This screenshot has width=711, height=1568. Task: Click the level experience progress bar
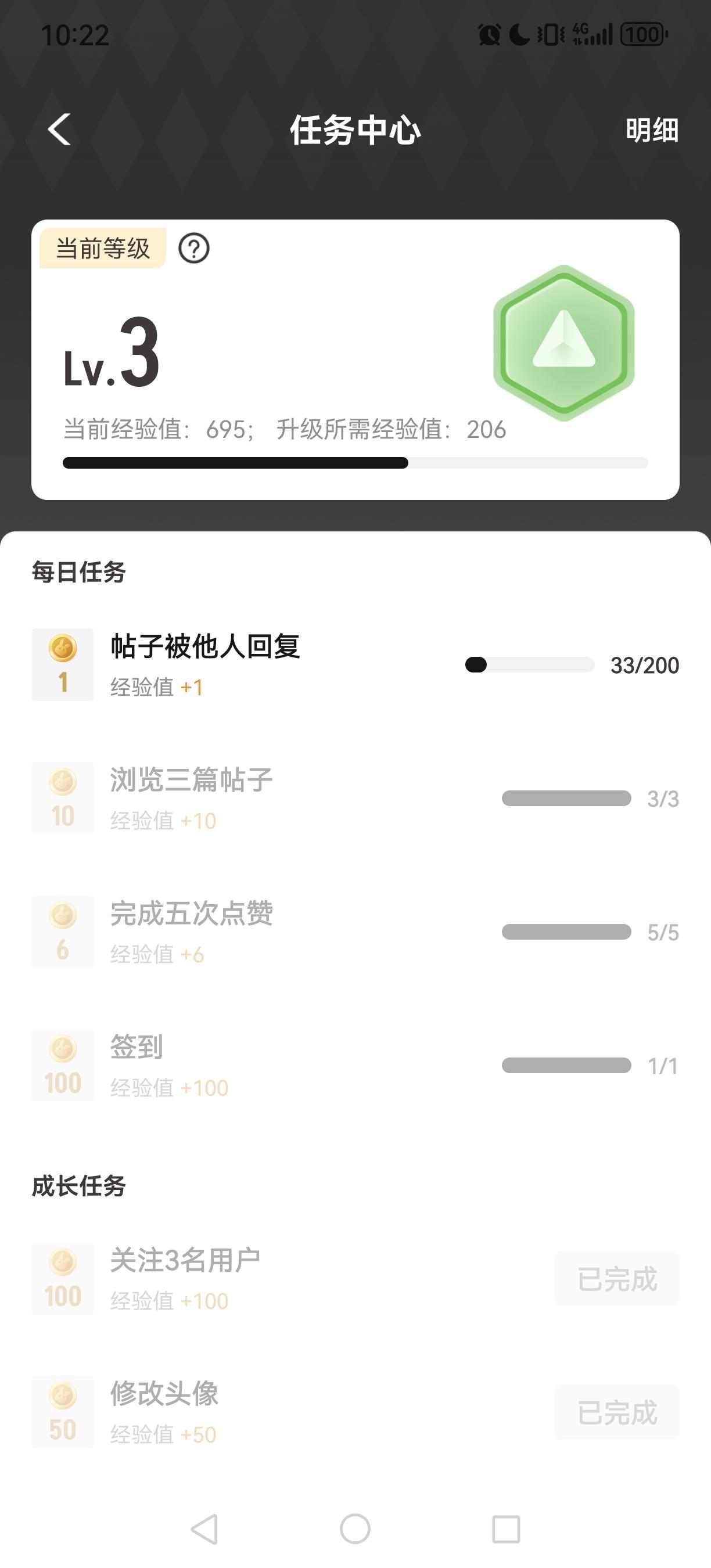tap(355, 463)
